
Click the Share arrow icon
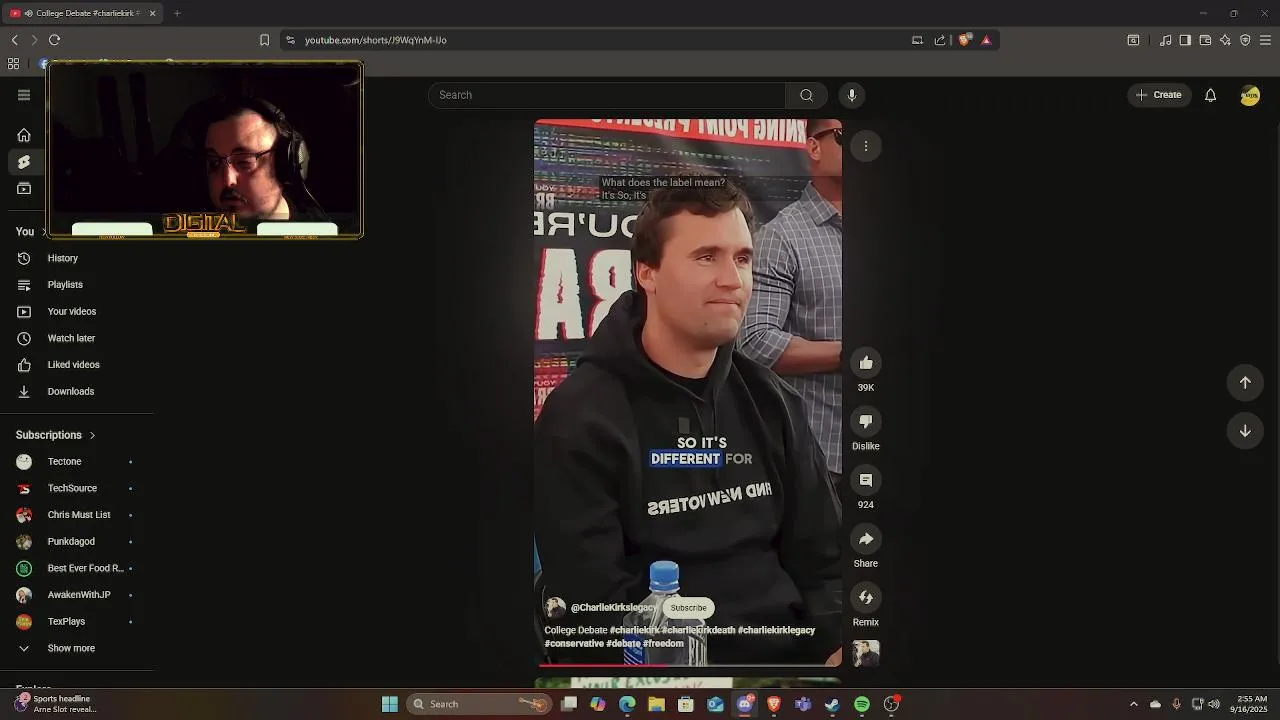(866, 539)
